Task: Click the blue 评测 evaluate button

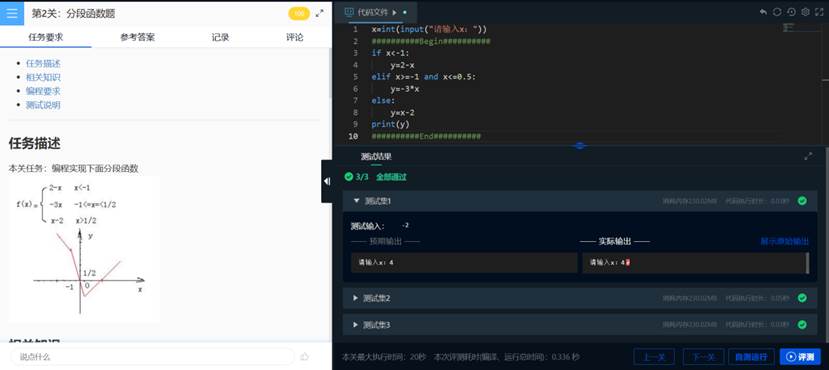Action: click(800, 357)
